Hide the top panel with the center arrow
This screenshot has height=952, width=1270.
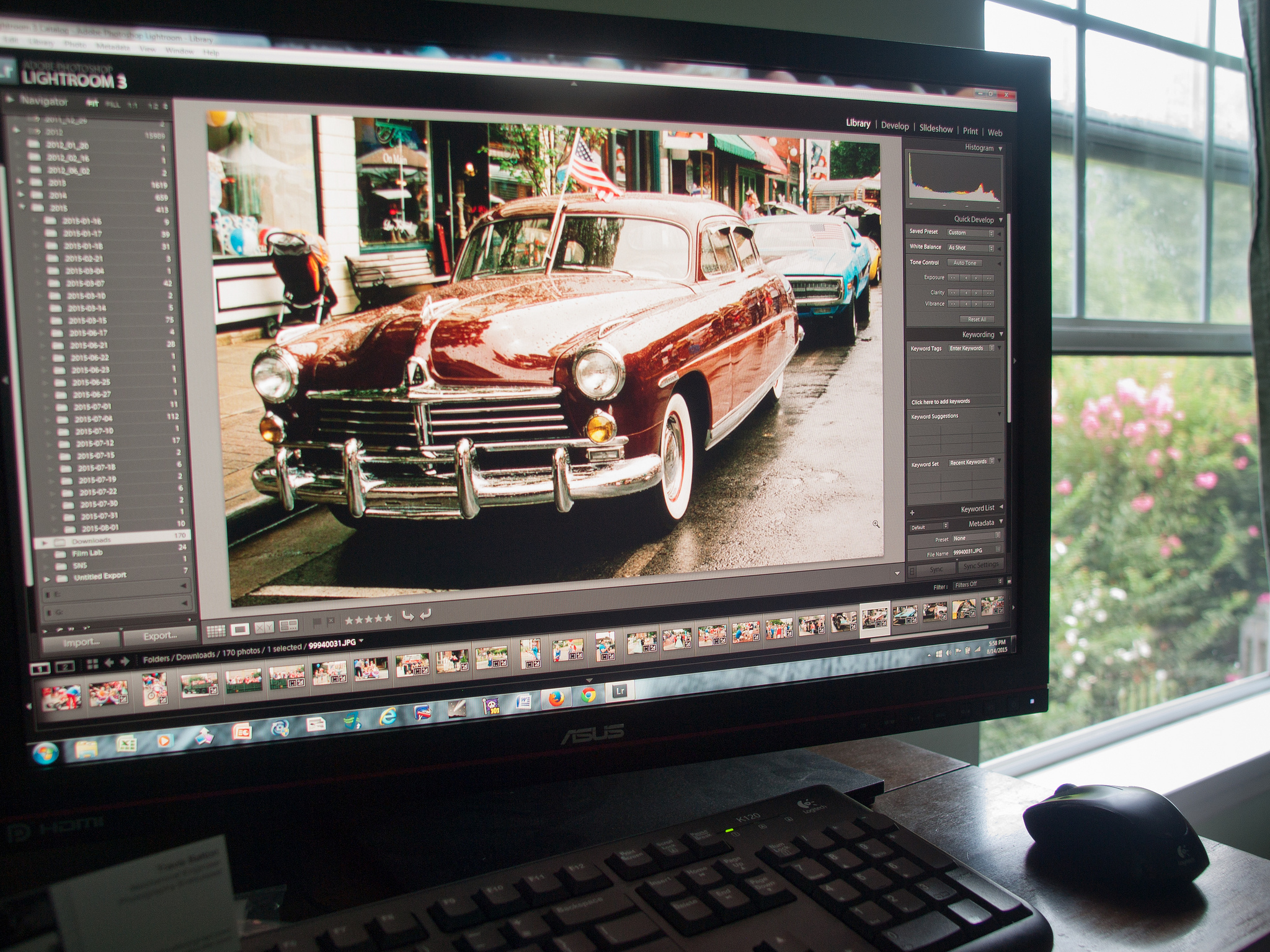(x=574, y=83)
